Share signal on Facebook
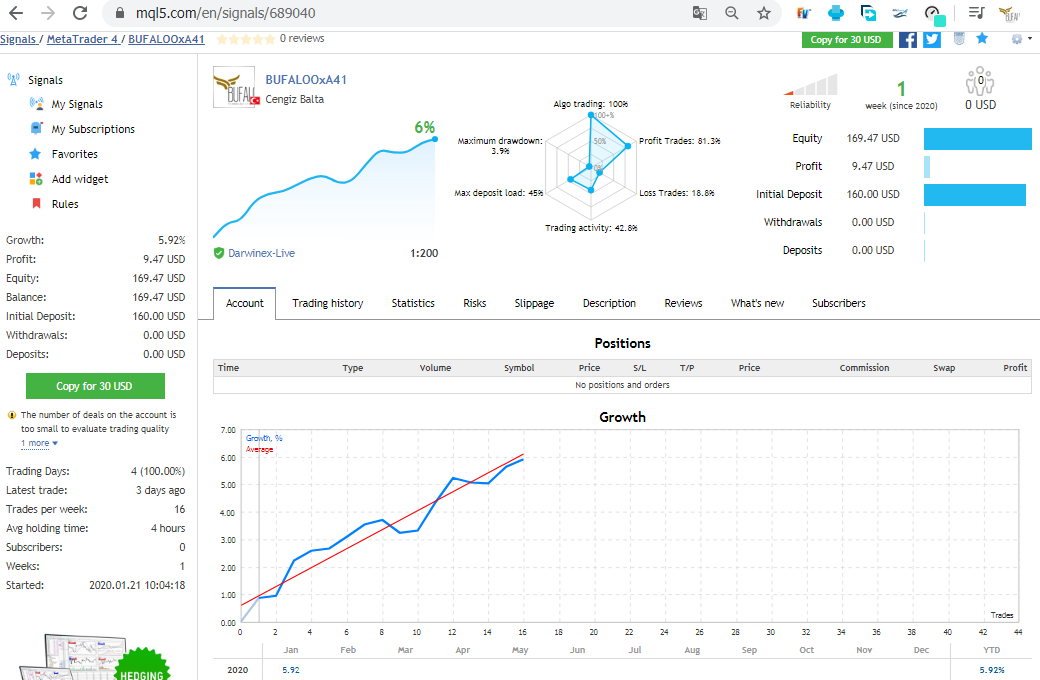The width and height of the screenshot is (1040, 680). [907, 39]
